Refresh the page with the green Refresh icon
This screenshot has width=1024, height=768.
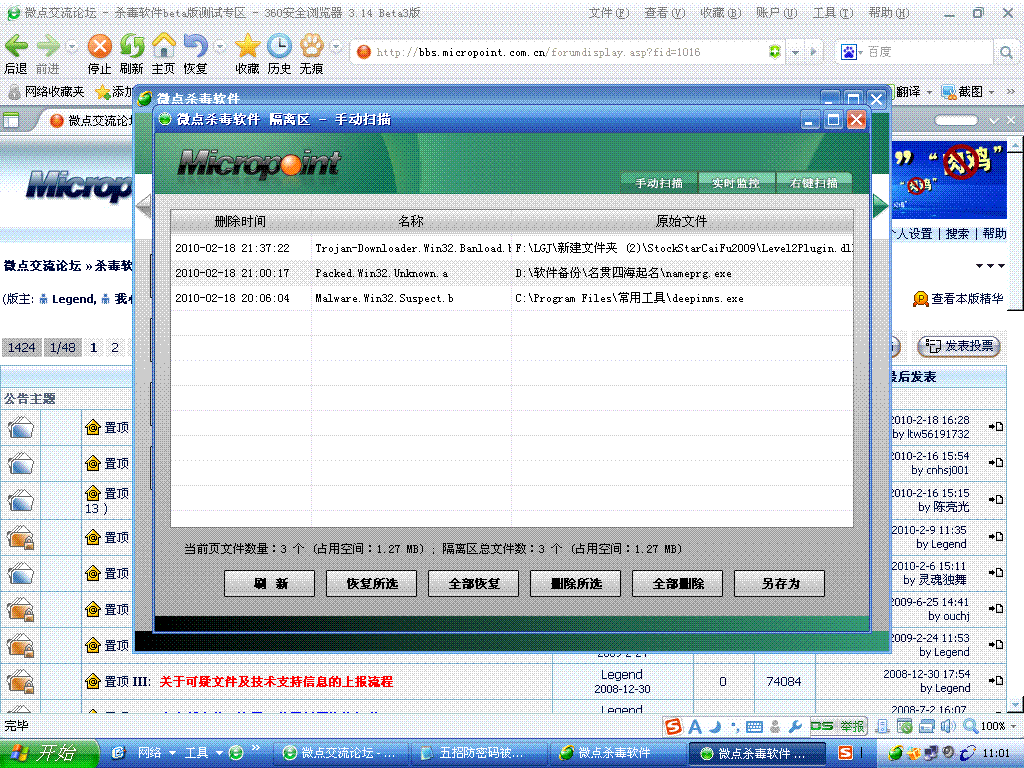coord(131,47)
